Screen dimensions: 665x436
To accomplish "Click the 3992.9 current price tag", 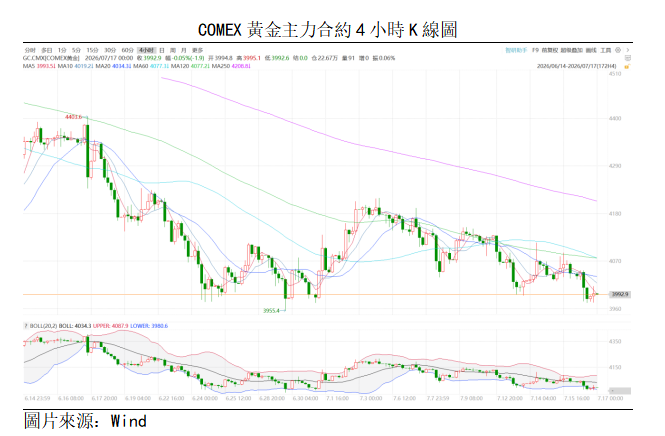I will (x=620, y=294).
